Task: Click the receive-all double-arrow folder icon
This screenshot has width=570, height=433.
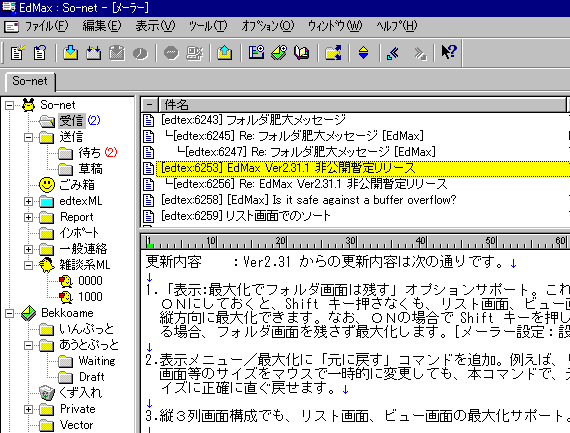Action: (93, 53)
